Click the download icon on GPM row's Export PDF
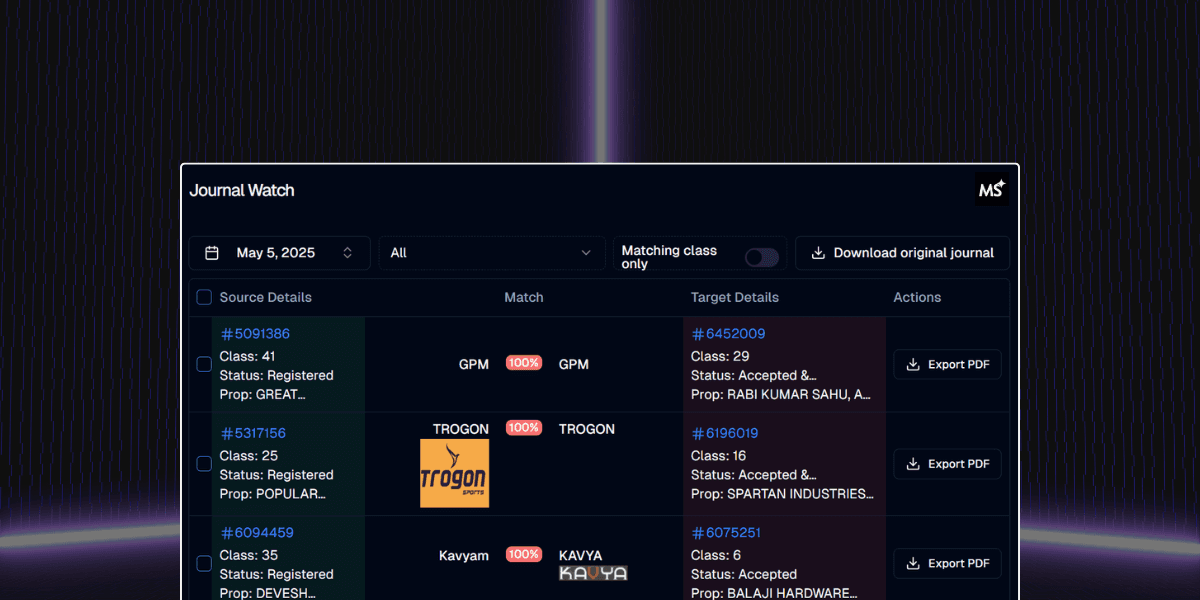1200x600 pixels. pos(913,364)
